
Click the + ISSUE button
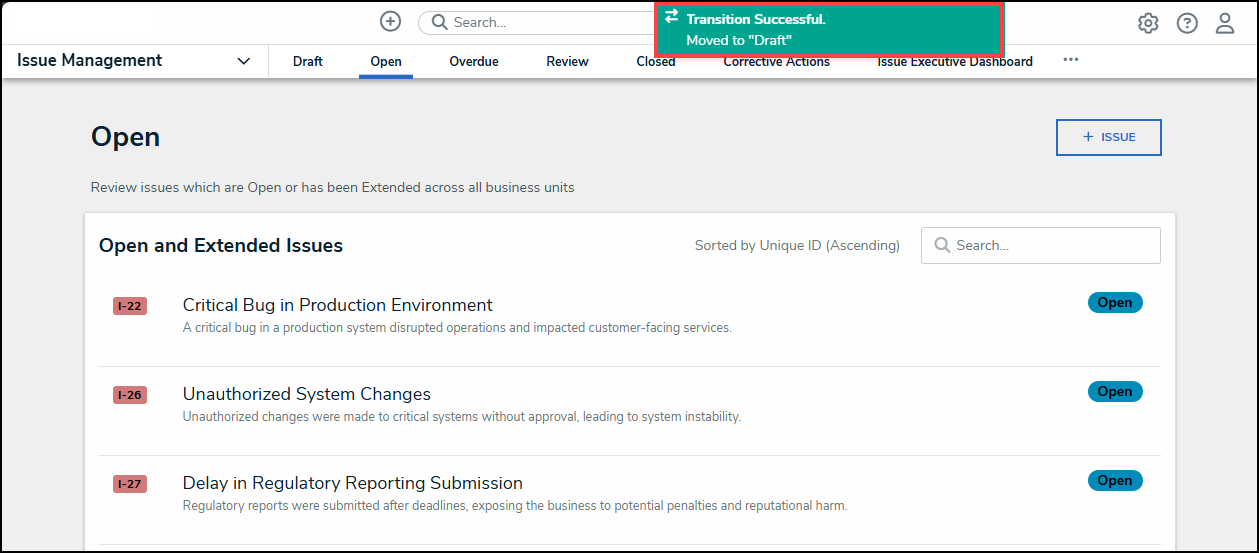coord(1108,138)
